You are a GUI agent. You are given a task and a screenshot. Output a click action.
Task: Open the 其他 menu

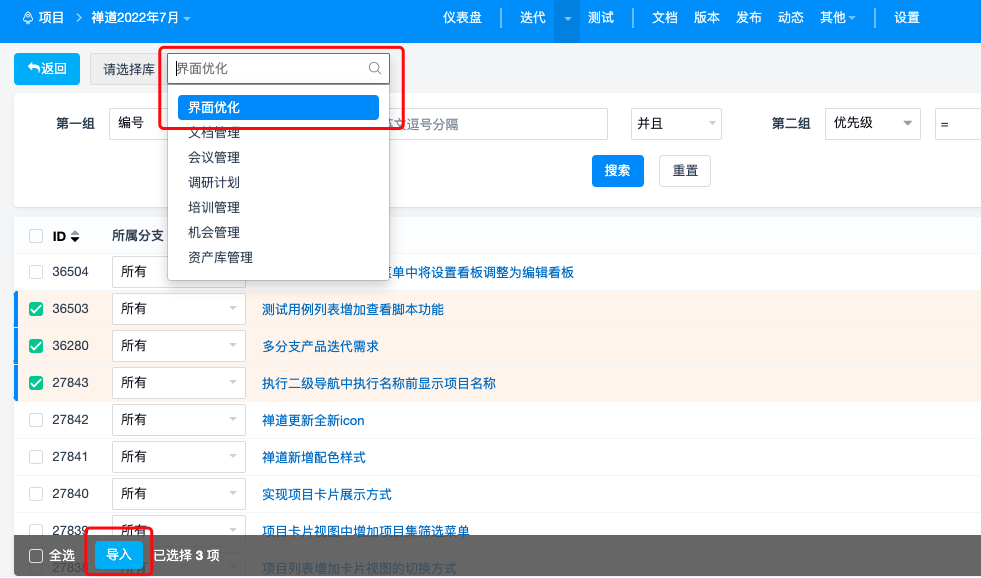coord(837,18)
